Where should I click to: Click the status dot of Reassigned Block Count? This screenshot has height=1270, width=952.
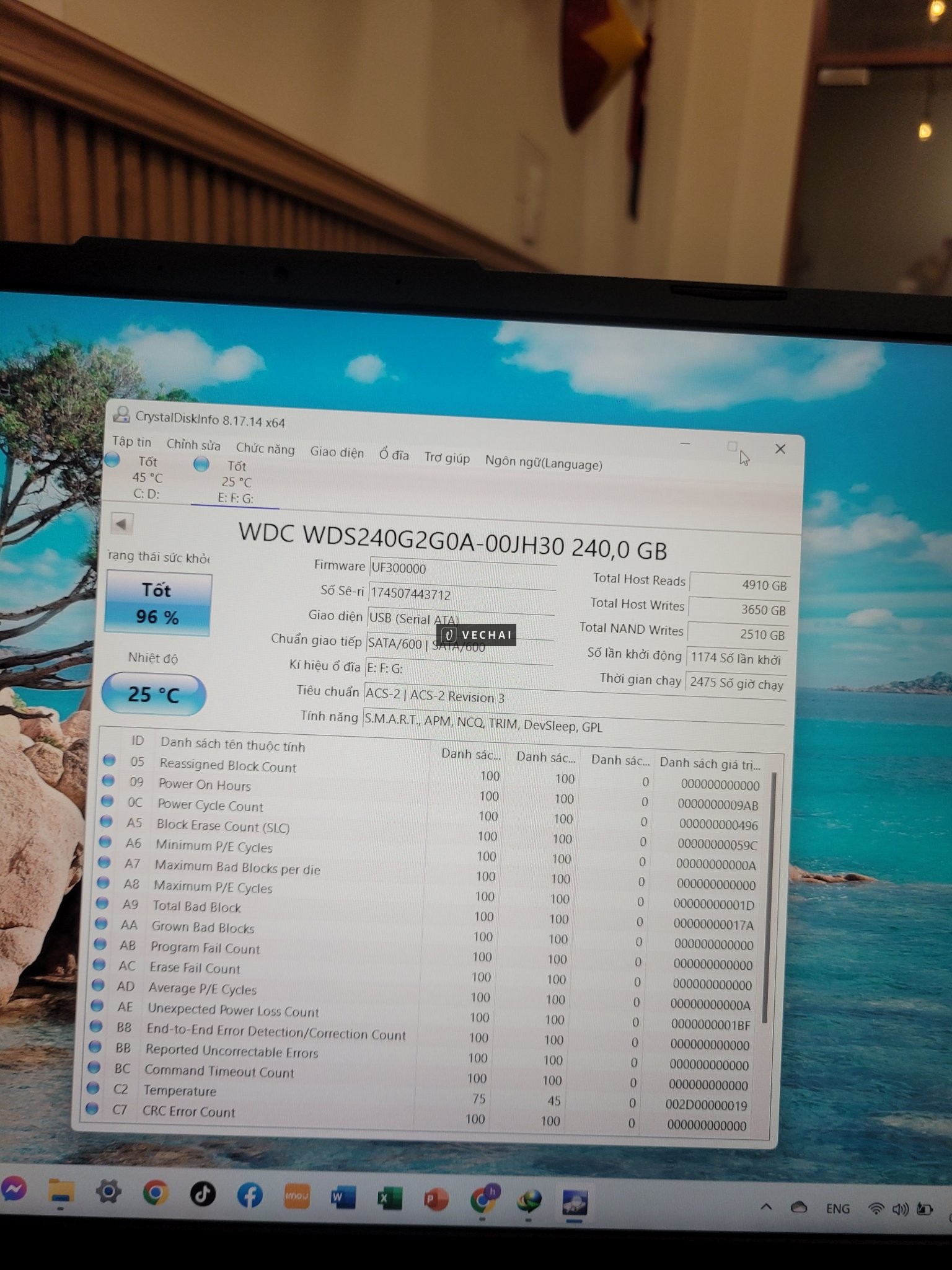point(110,760)
